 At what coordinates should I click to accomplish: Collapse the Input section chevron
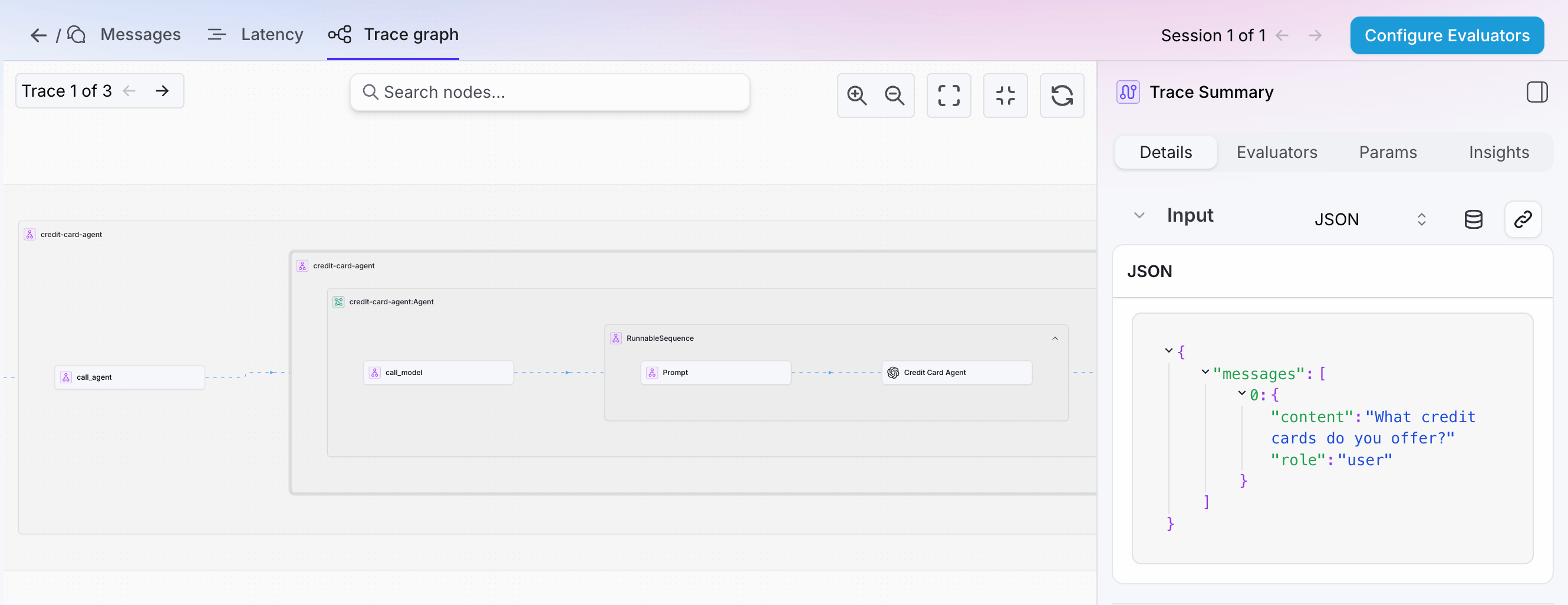pyautogui.click(x=1139, y=215)
